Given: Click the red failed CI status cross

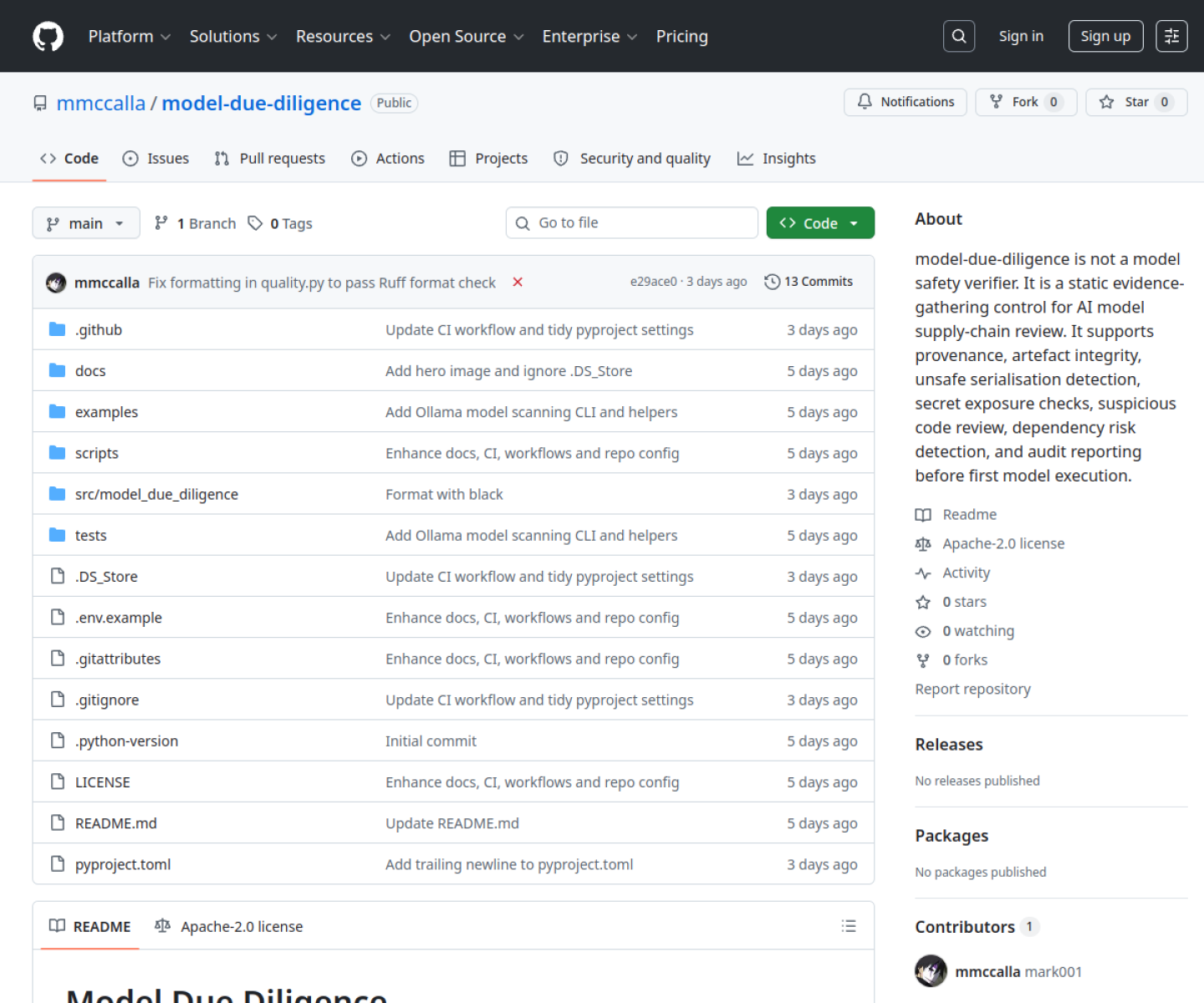Looking at the screenshot, I should 518,283.
